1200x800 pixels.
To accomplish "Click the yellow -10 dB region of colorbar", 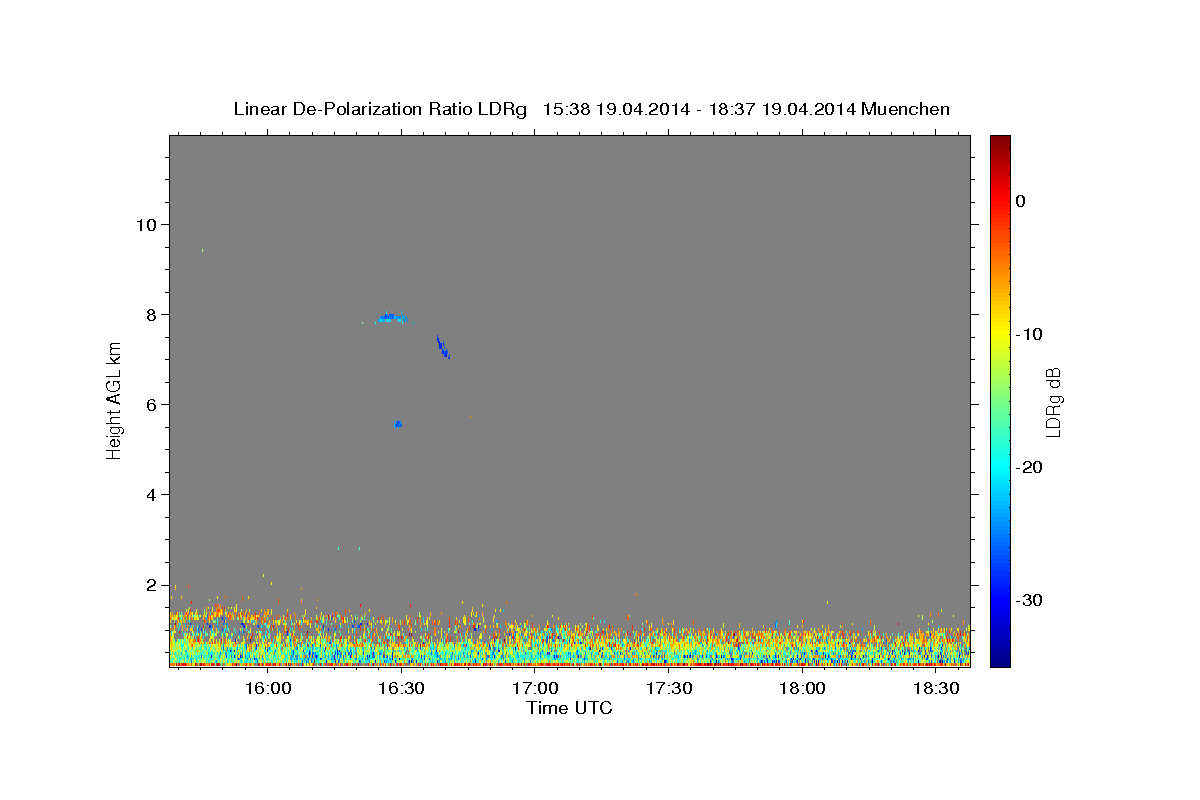I will click(x=1000, y=334).
